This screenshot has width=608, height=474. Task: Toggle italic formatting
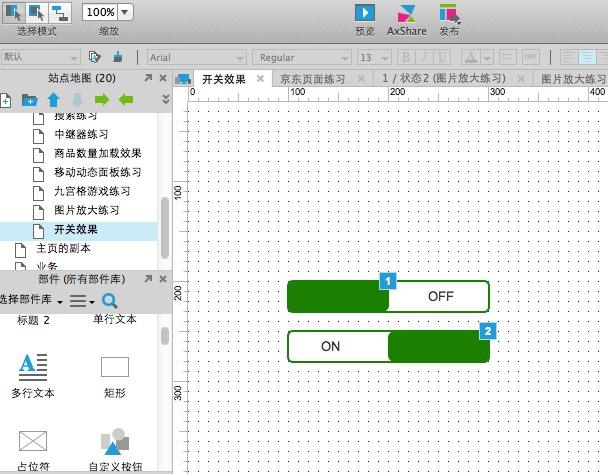tap(424, 57)
